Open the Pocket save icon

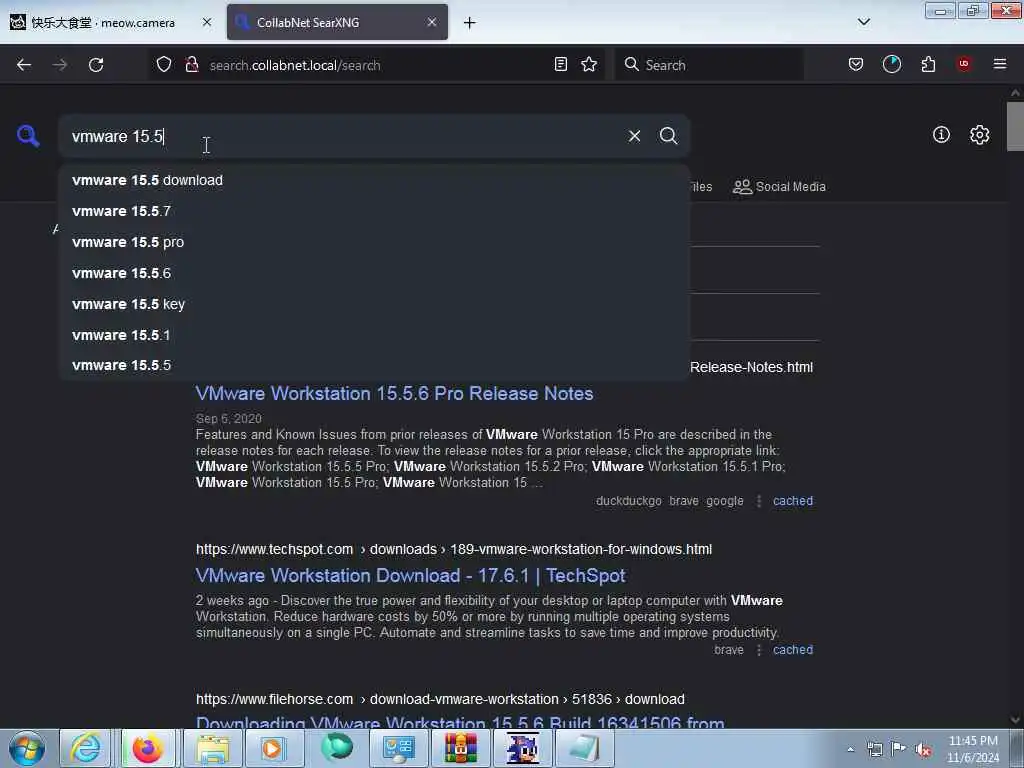pos(856,64)
